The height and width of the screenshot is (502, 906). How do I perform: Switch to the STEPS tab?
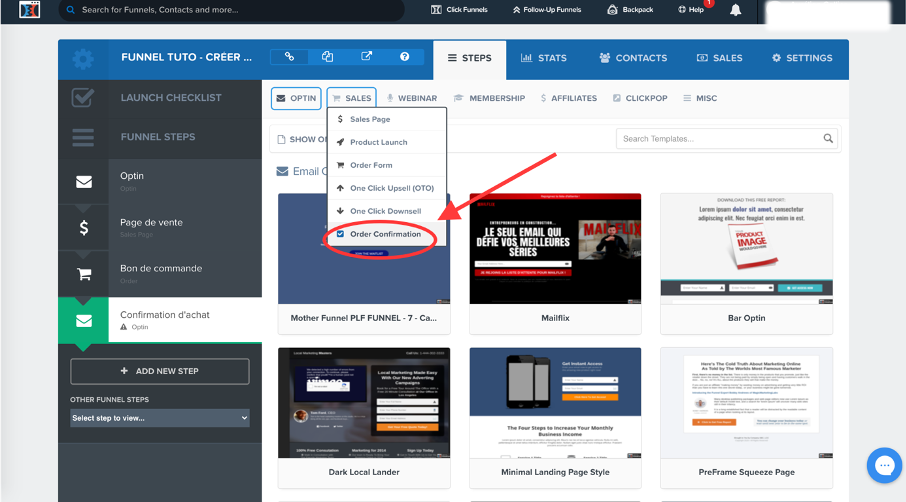470,58
